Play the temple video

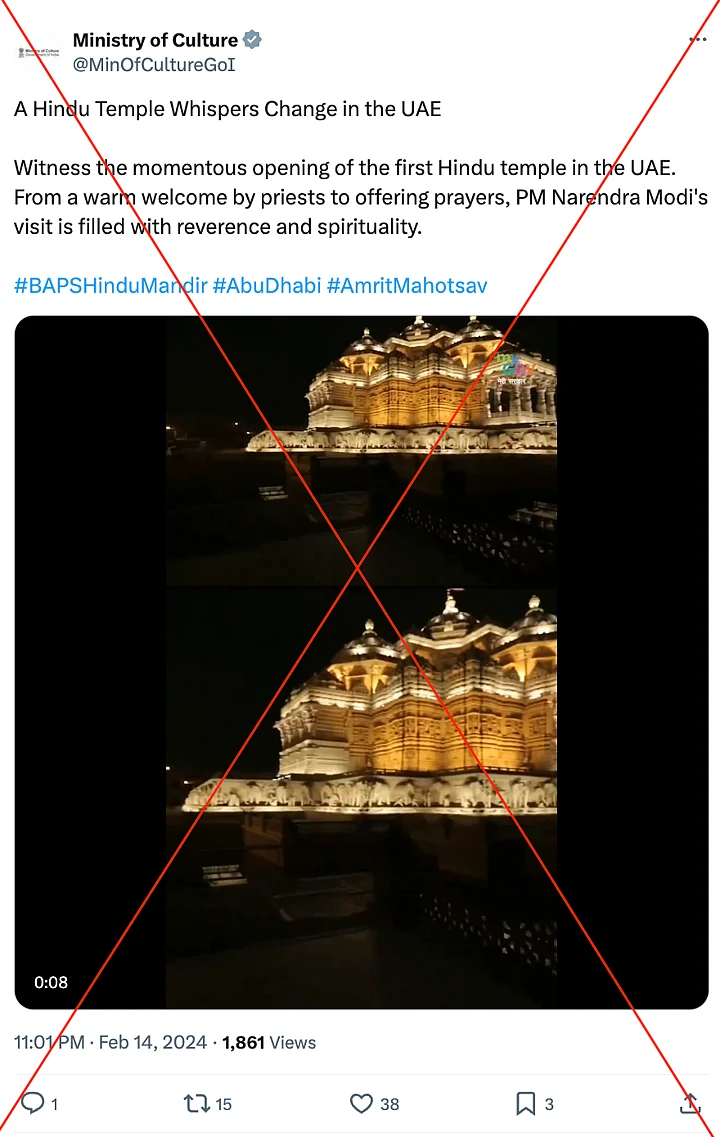pyautogui.click(x=361, y=662)
